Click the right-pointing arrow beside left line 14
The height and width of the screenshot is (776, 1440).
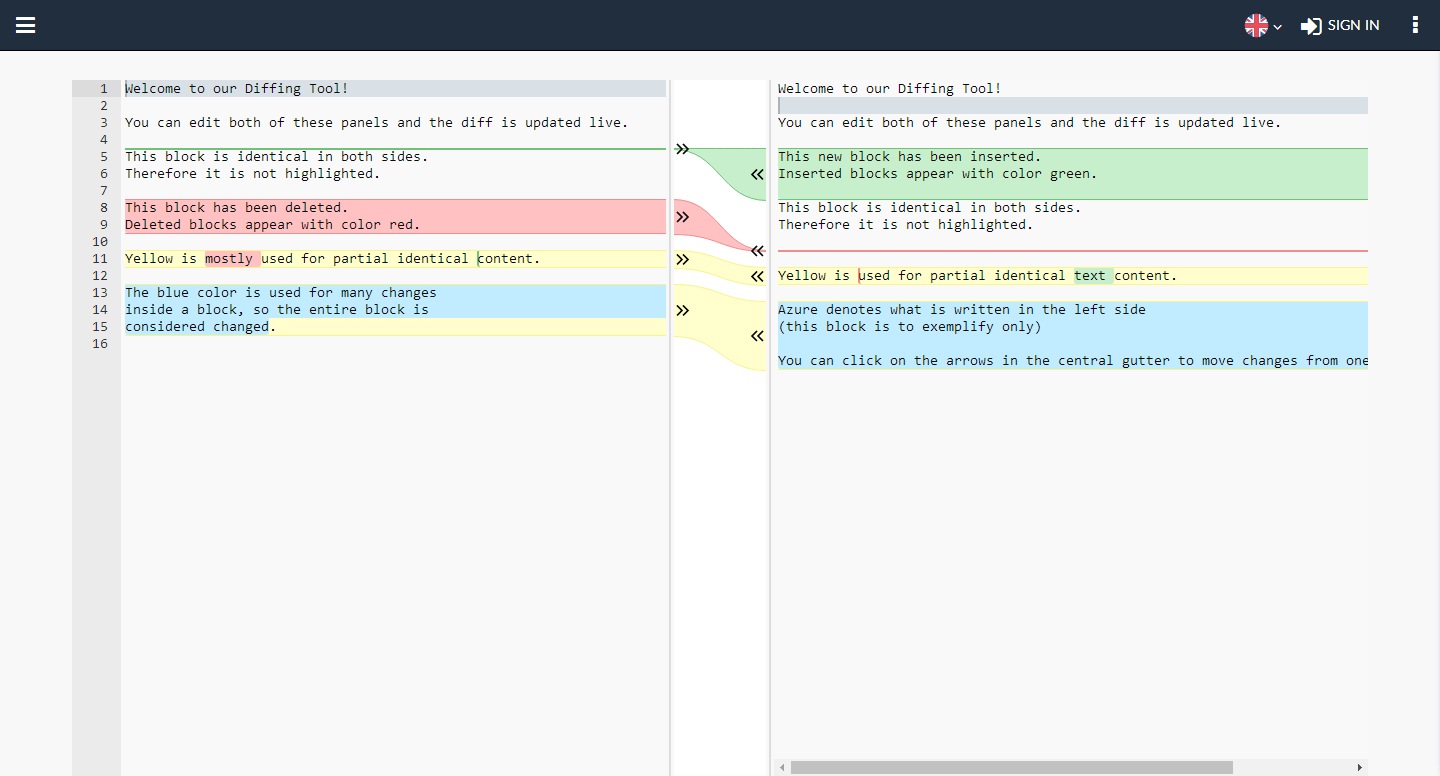(682, 310)
